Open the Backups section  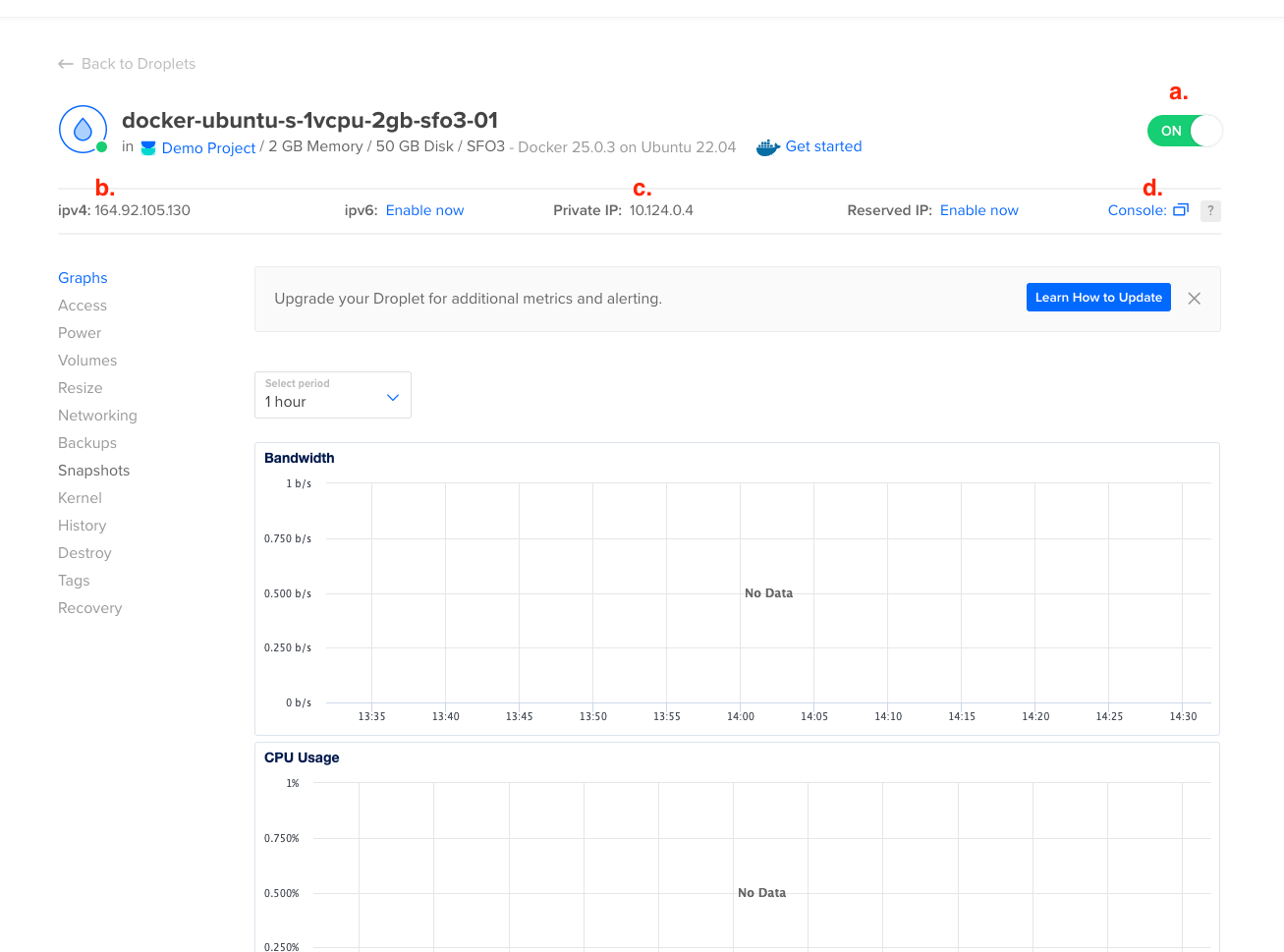coord(86,443)
